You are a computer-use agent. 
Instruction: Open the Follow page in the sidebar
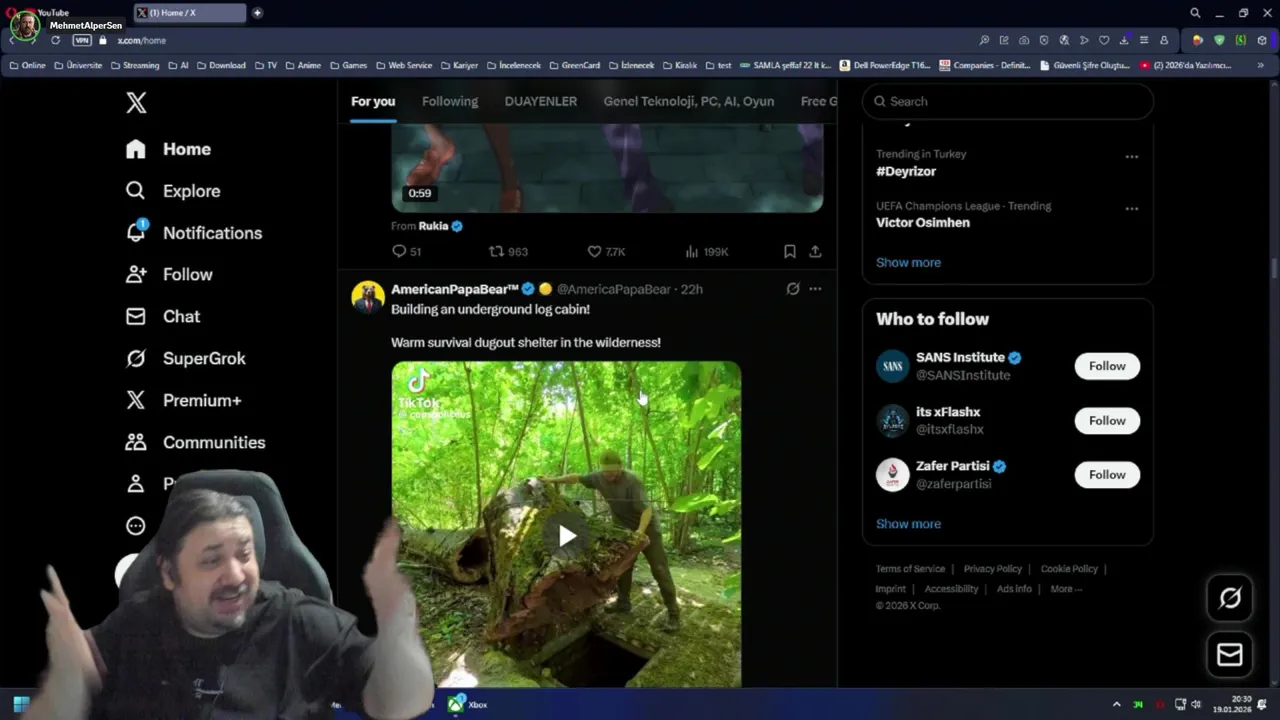coord(168,274)
